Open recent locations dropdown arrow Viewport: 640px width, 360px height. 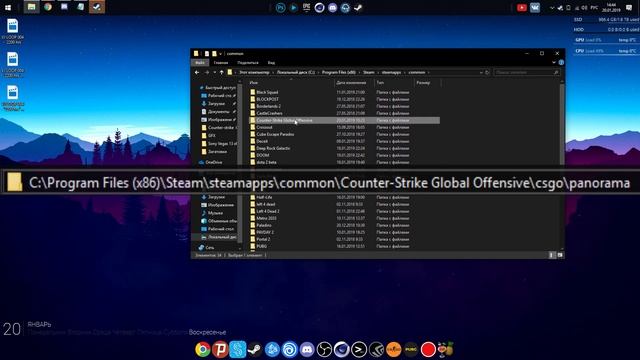pyautogui.click(x=215, y=72)
